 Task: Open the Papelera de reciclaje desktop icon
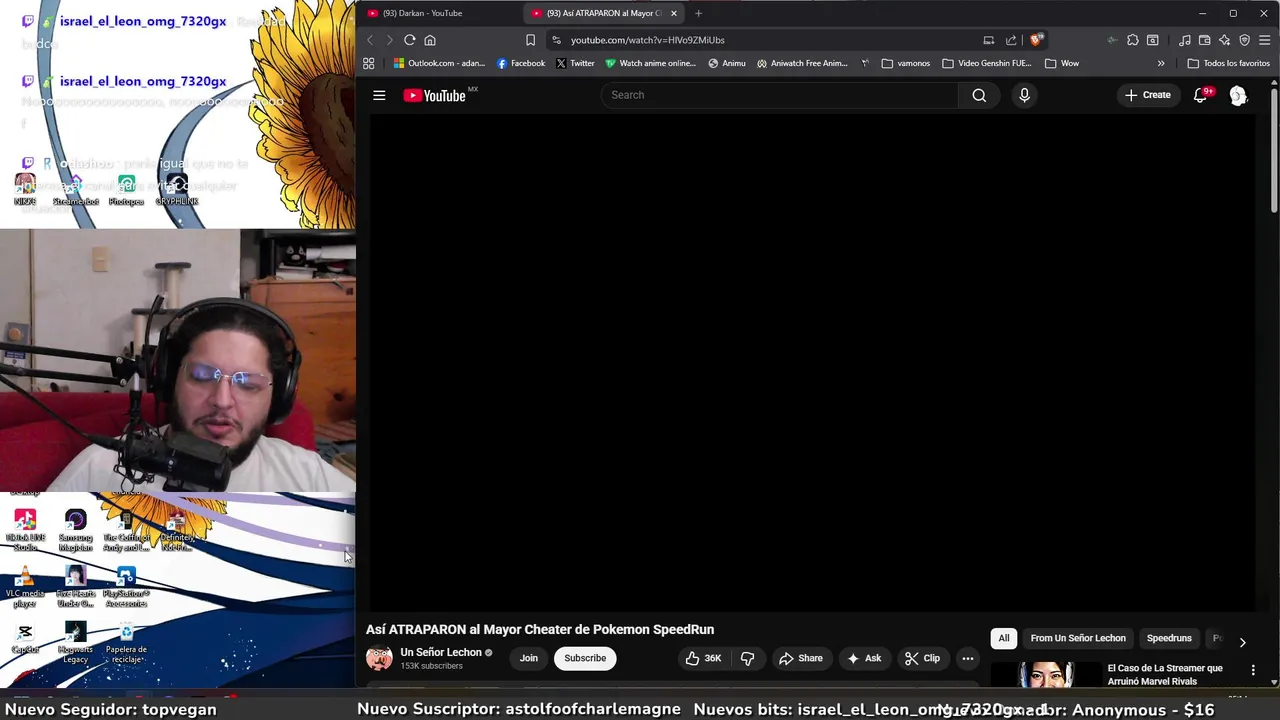126,643
